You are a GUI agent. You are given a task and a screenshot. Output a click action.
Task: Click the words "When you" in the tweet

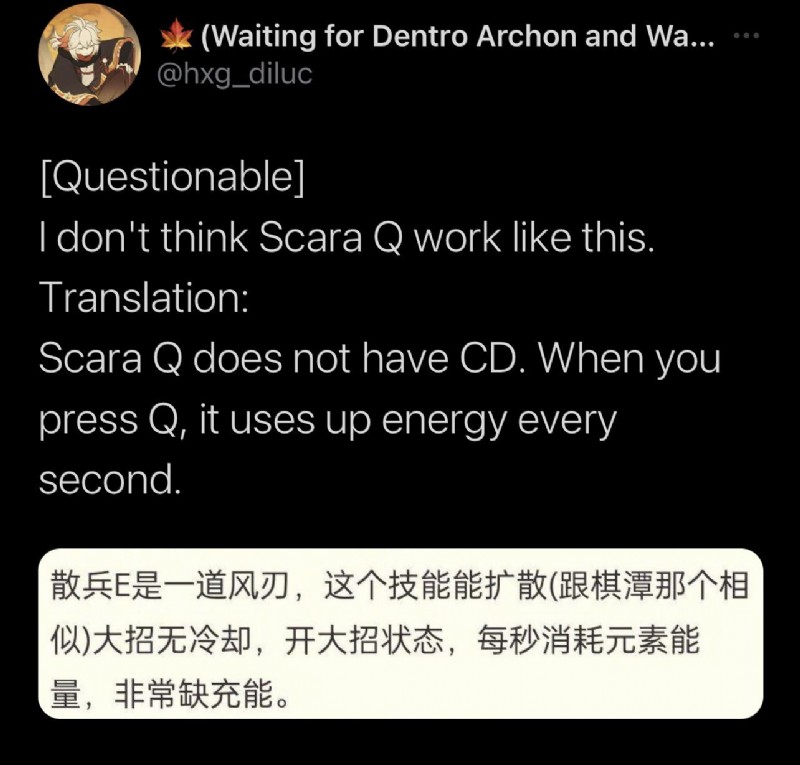(630, 359)
